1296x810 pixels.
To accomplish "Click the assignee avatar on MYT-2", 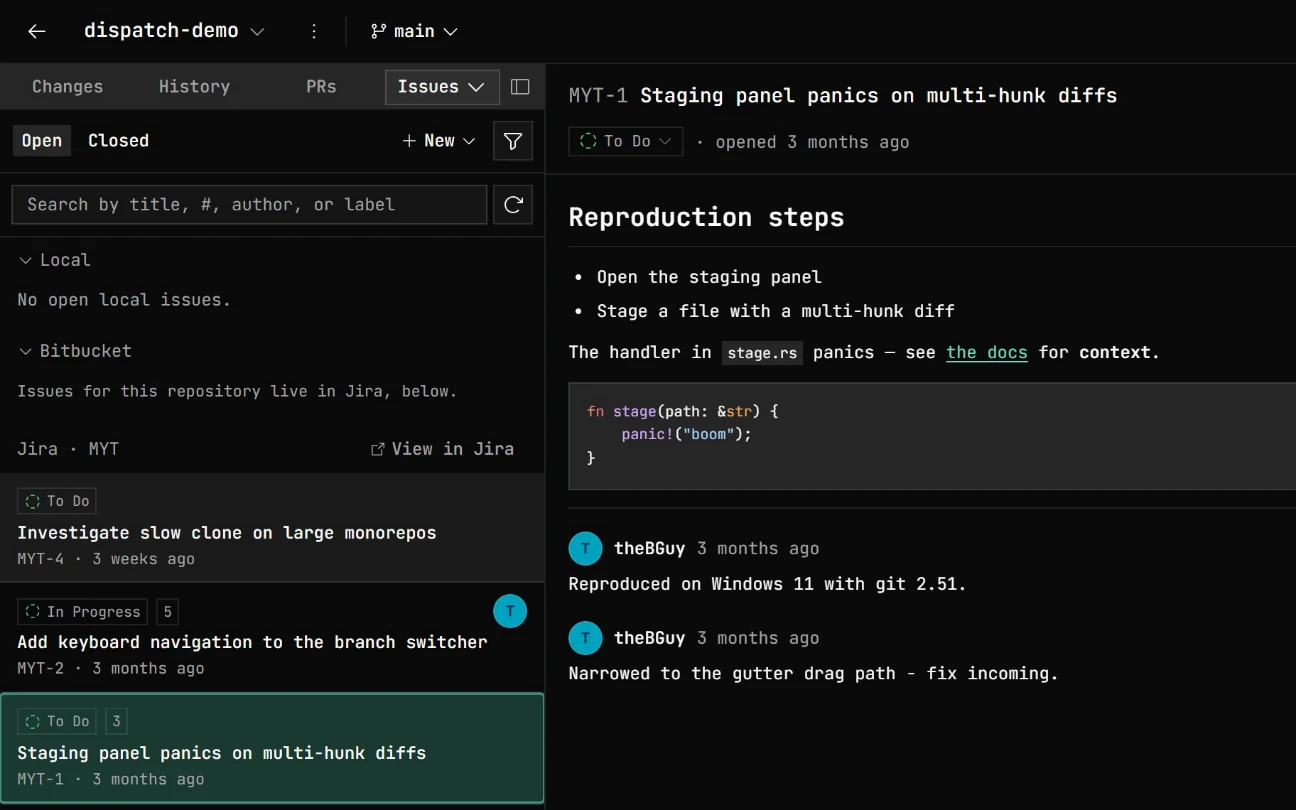I will coord(510,611).
